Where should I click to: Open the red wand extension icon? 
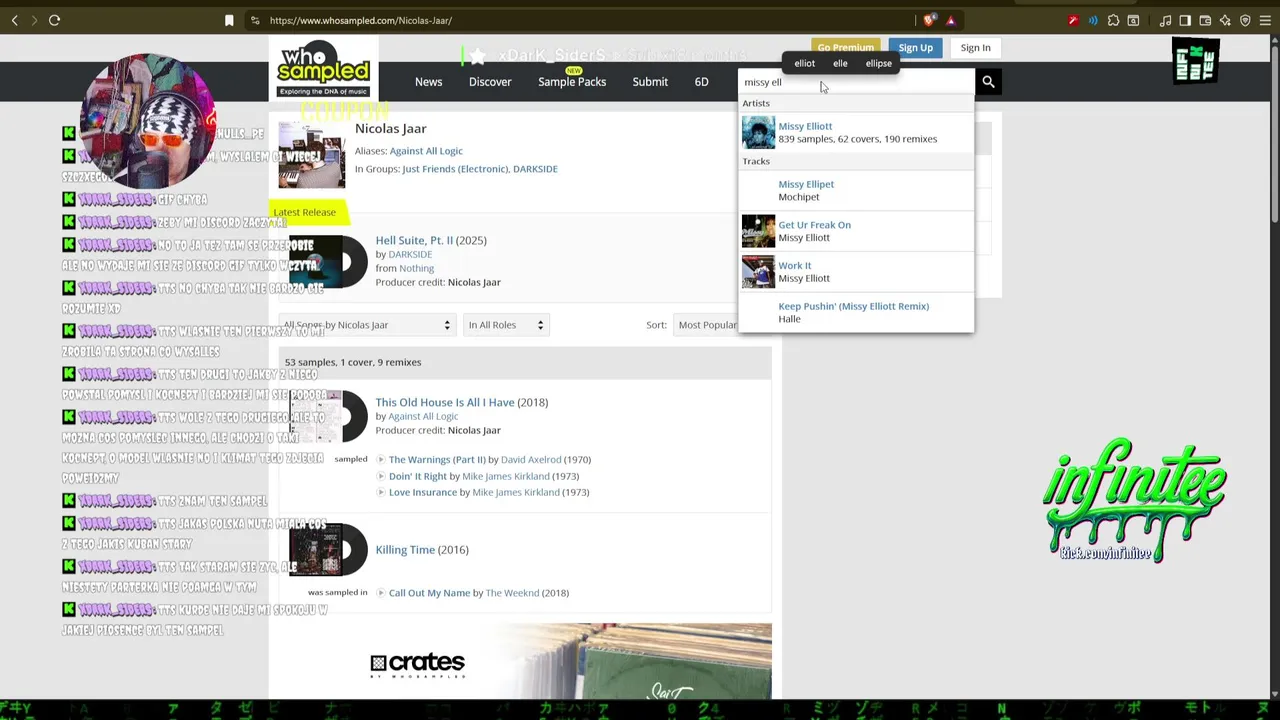click(x=1073, y=20)
